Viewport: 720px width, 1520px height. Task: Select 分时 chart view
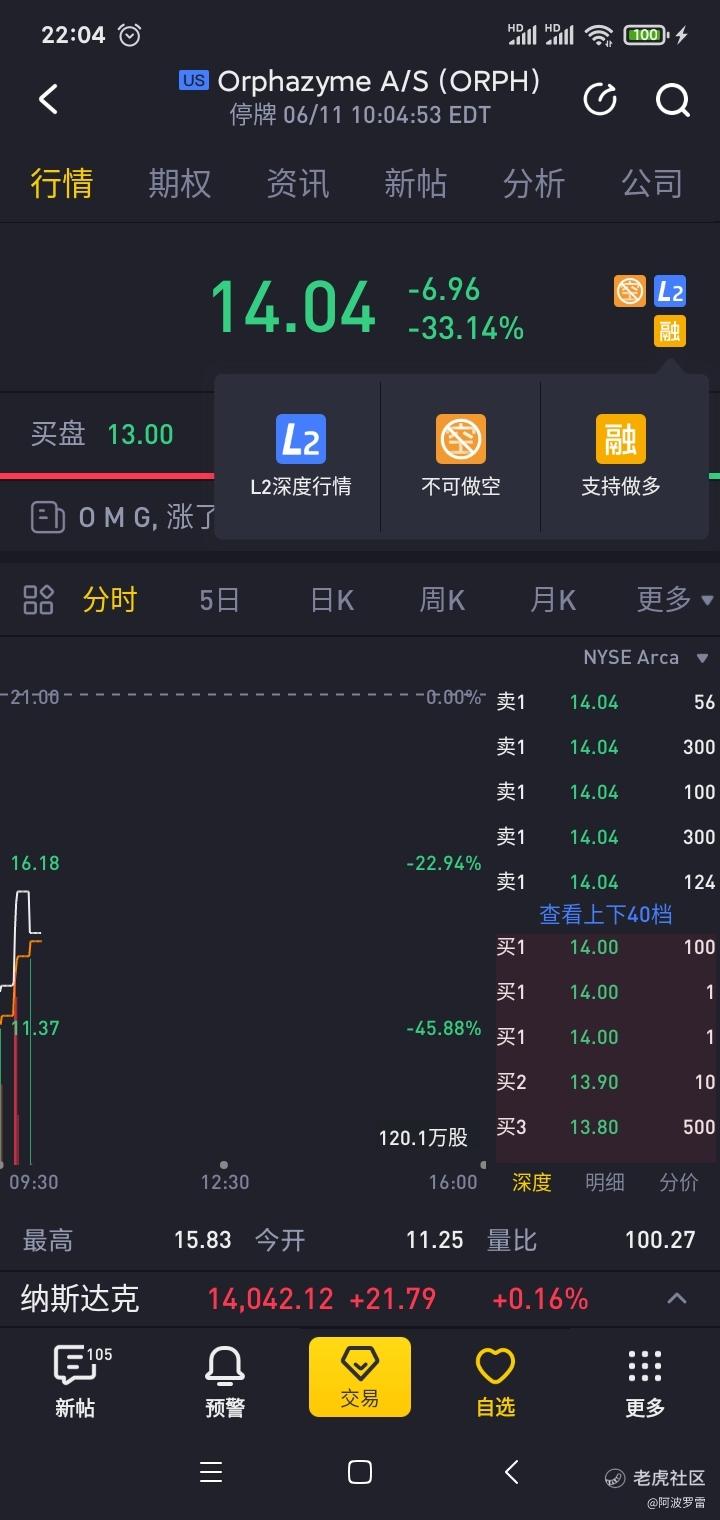point(110,600)
